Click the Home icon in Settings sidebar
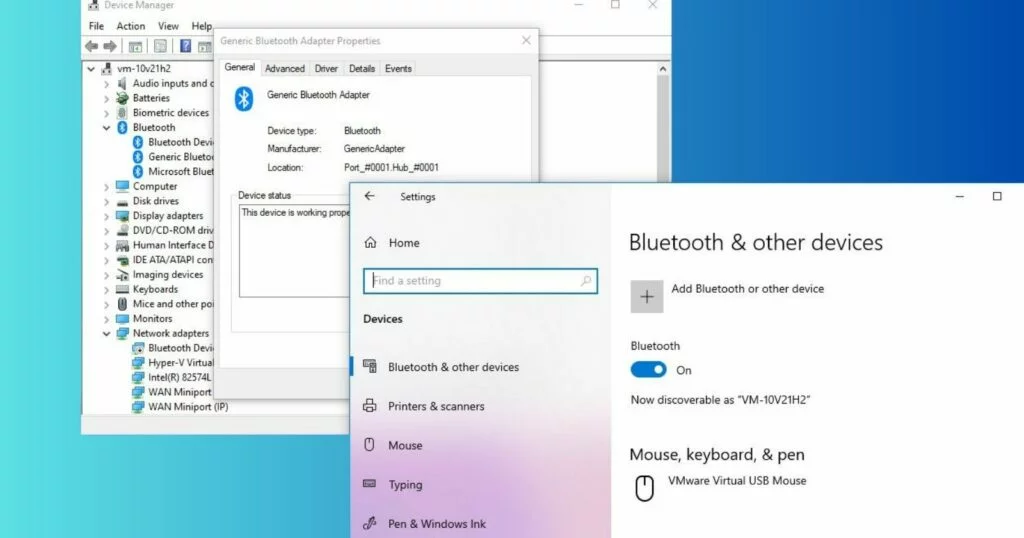The height and width of the screenshot is (538, 1024). (x=371, y=243)
